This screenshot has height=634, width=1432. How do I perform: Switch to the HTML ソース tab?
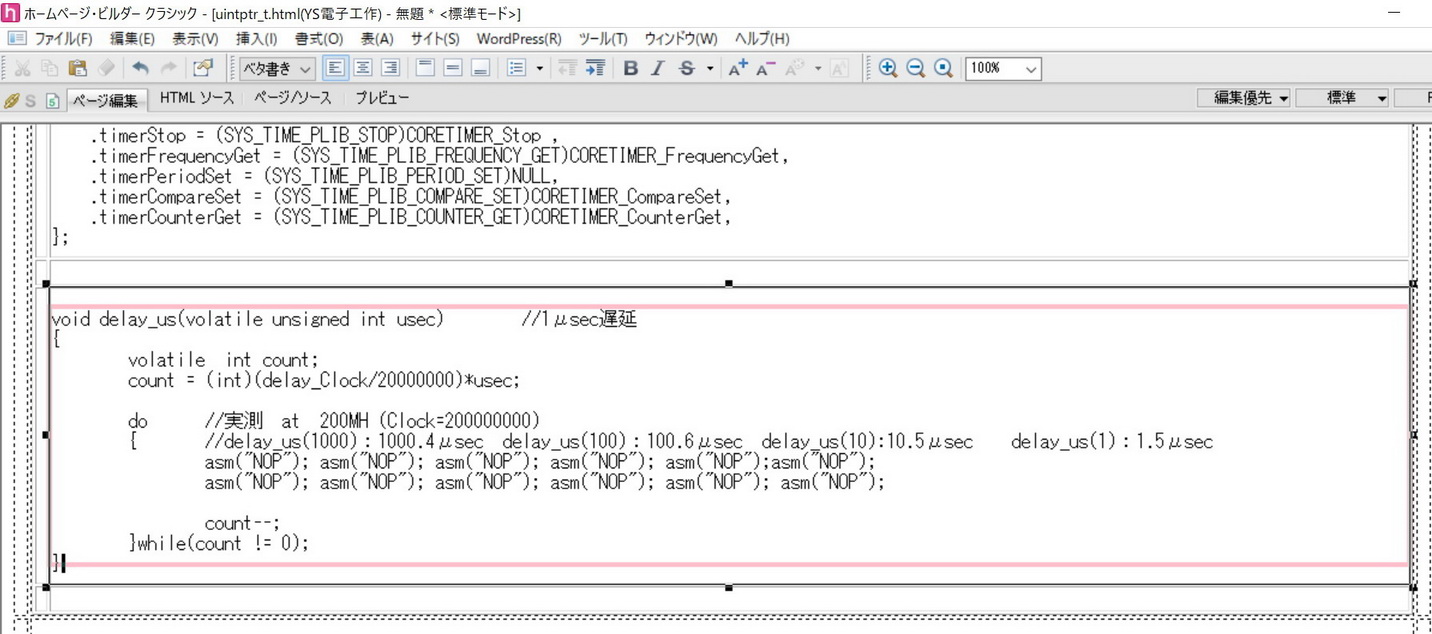click(x=196, y=98)
